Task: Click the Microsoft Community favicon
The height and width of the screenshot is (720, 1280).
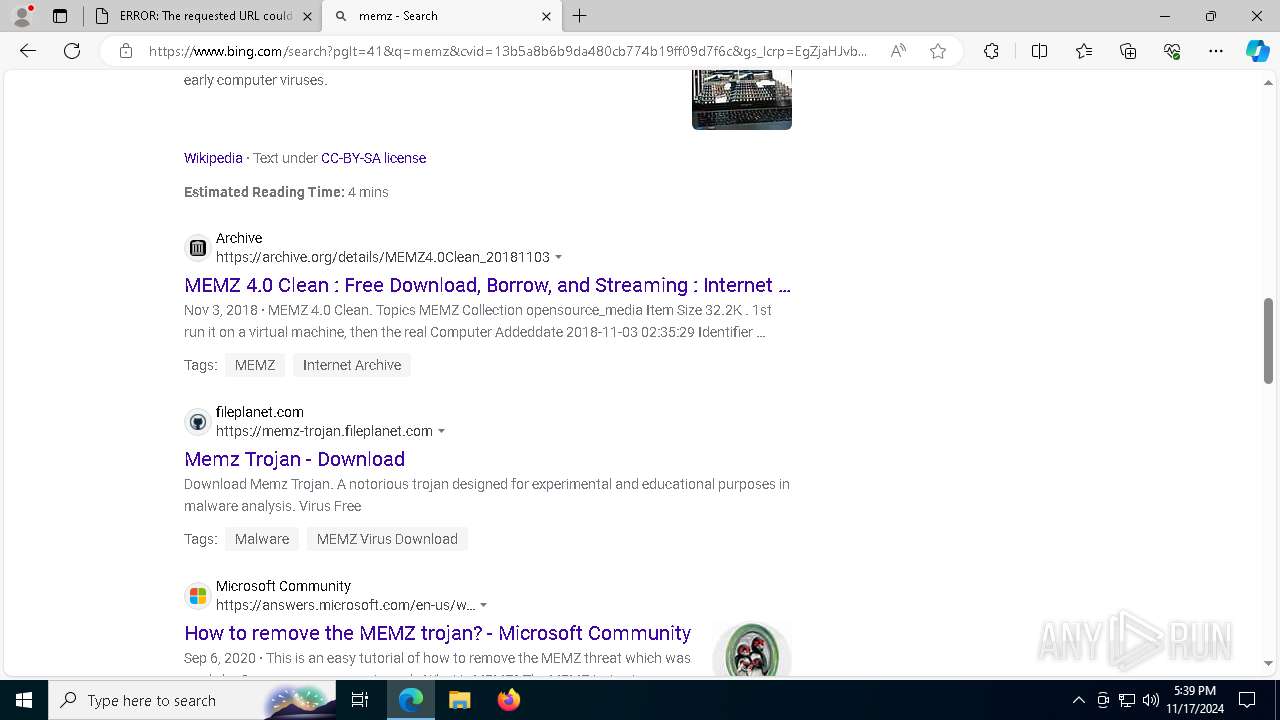Action: click(x=198, y=595)
